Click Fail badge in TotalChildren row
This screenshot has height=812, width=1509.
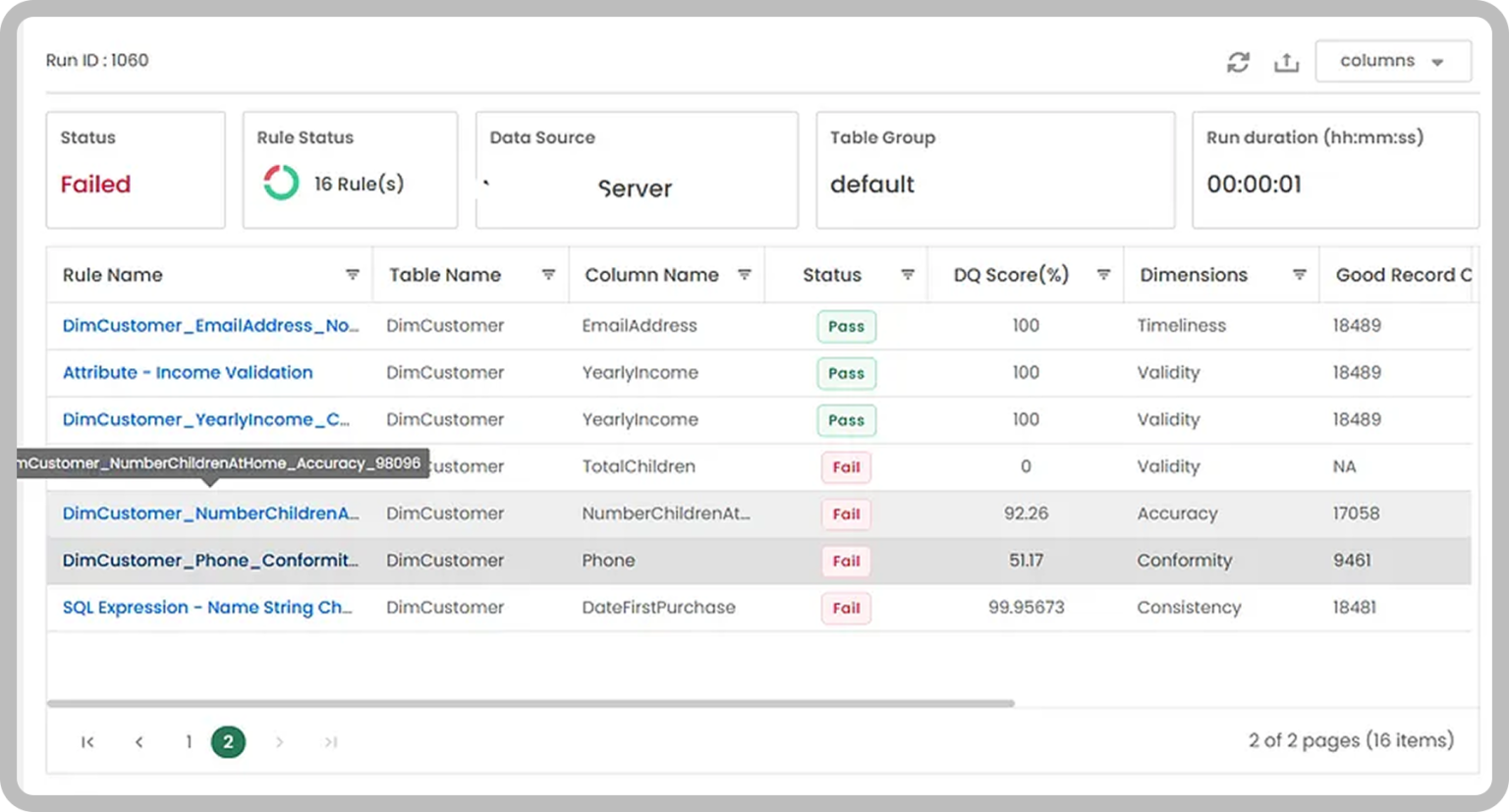(x=846, y=467)
